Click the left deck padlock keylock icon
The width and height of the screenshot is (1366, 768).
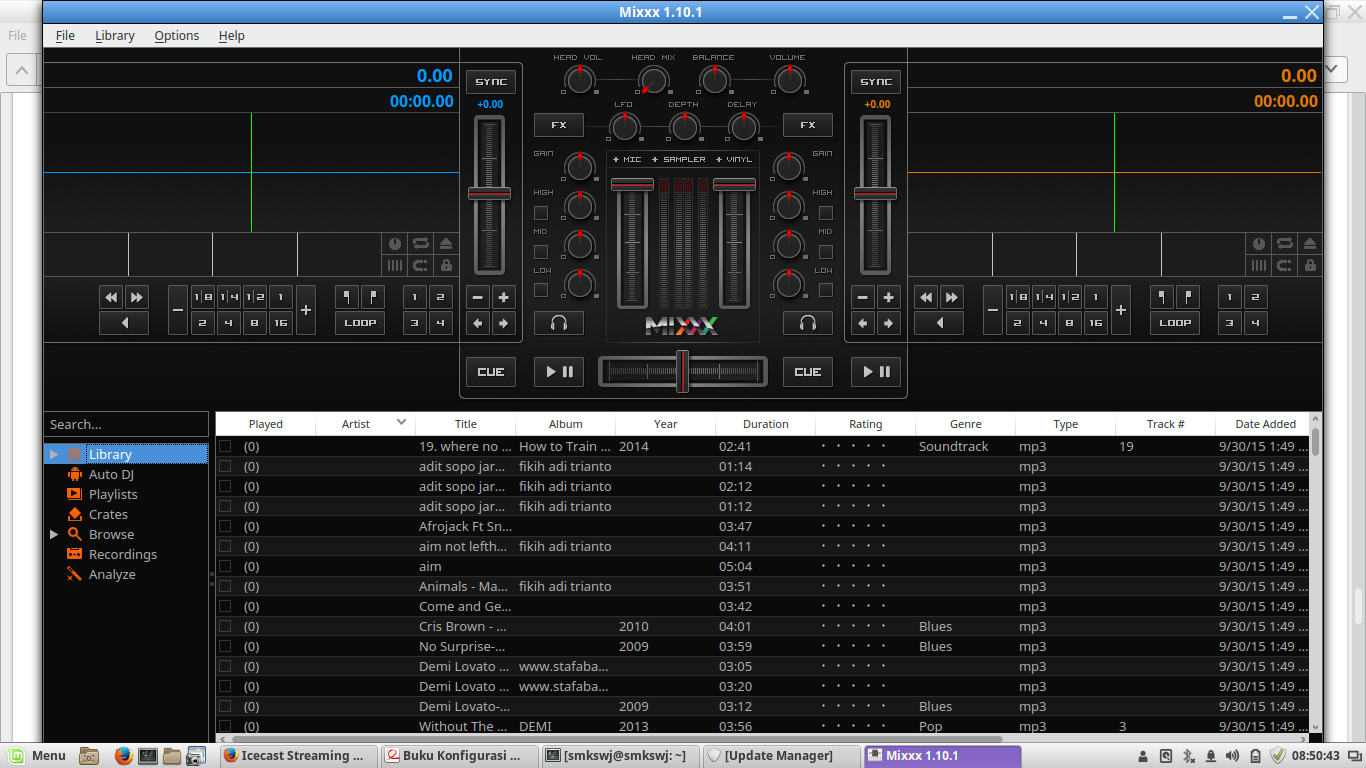click(x=445, y=265)
